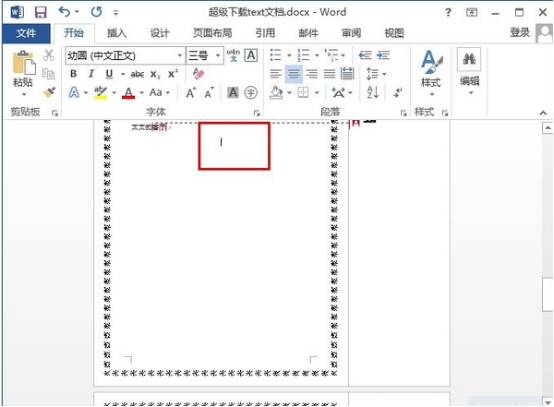Open borders dropdown arrow
The height and width of the screenshot is (407, 554).
317,93
